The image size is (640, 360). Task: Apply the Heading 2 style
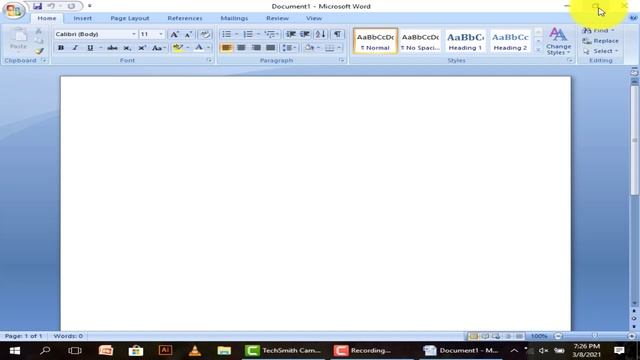click(510, 41)
